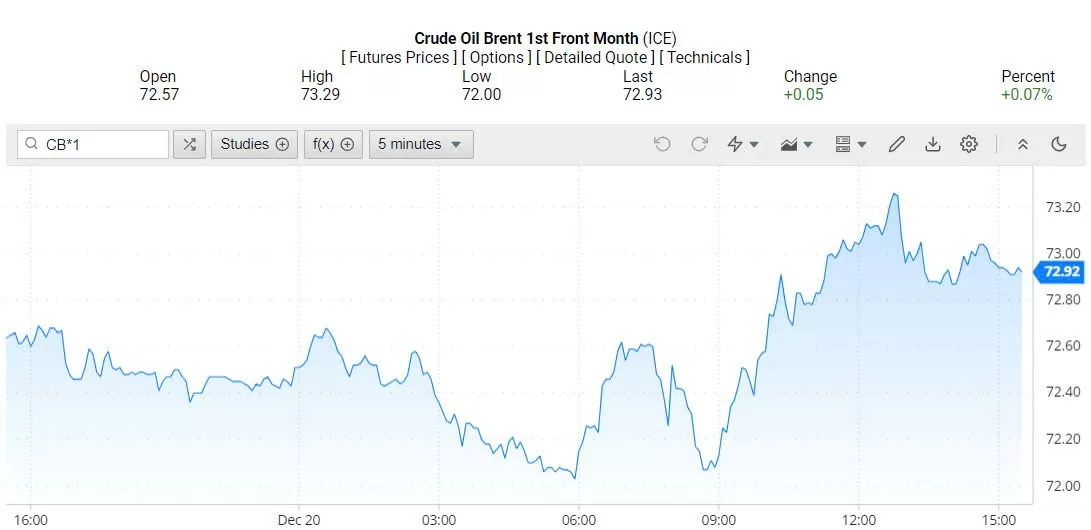Screen dimensions: 1091x530
Task: Open the Studies menu
Action: pos(254,144)
